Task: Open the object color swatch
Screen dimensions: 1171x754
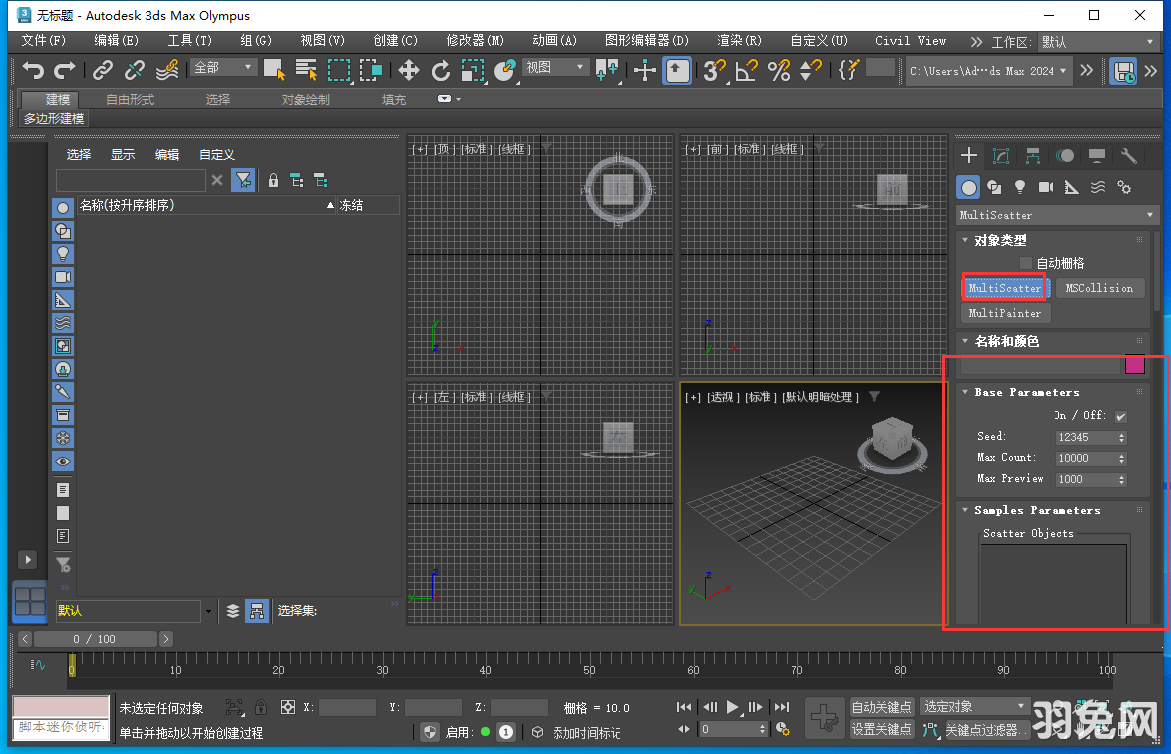Action: click(1135, 364)
